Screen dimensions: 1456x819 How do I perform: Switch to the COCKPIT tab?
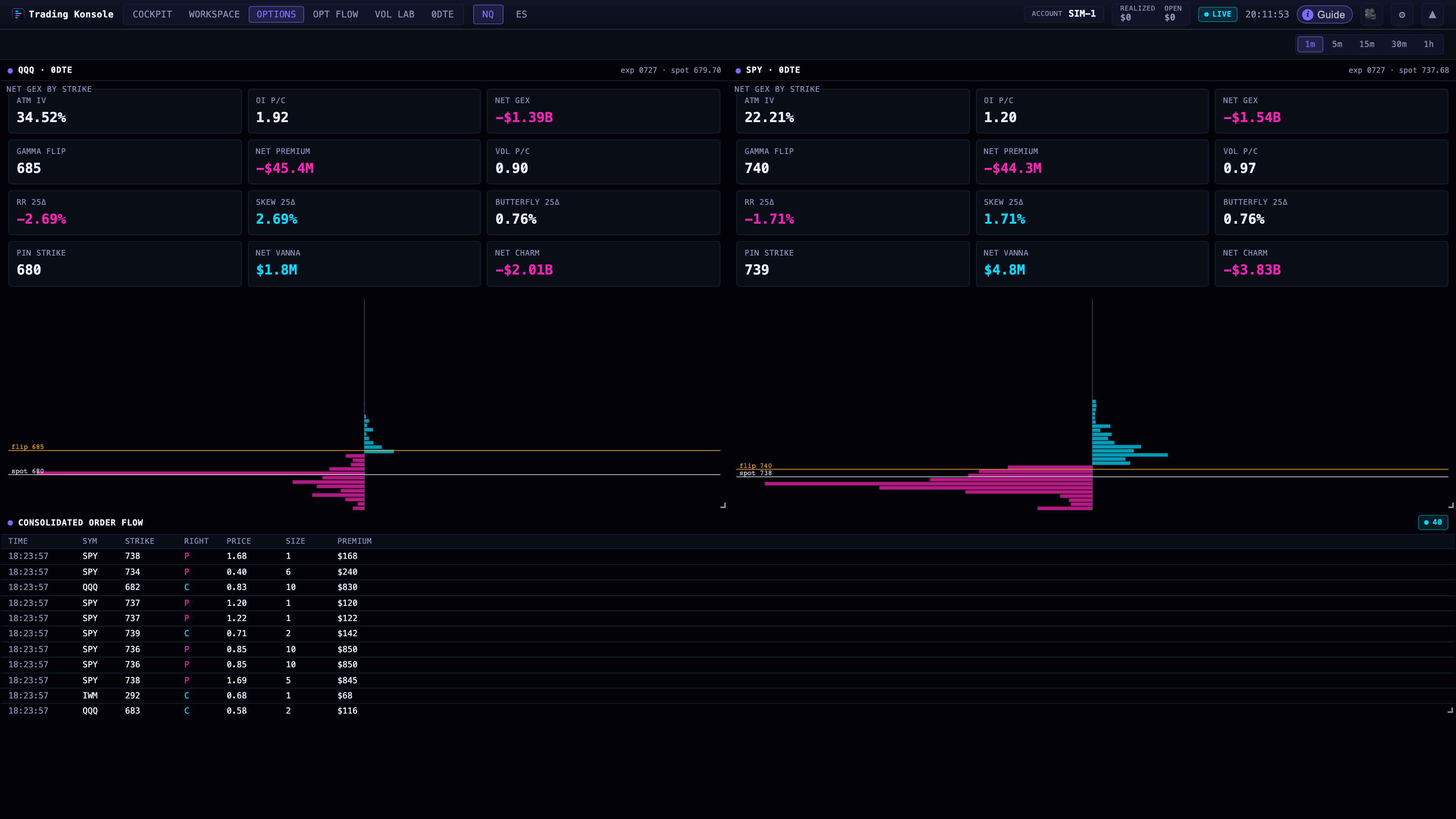click(x=152, y=14)
